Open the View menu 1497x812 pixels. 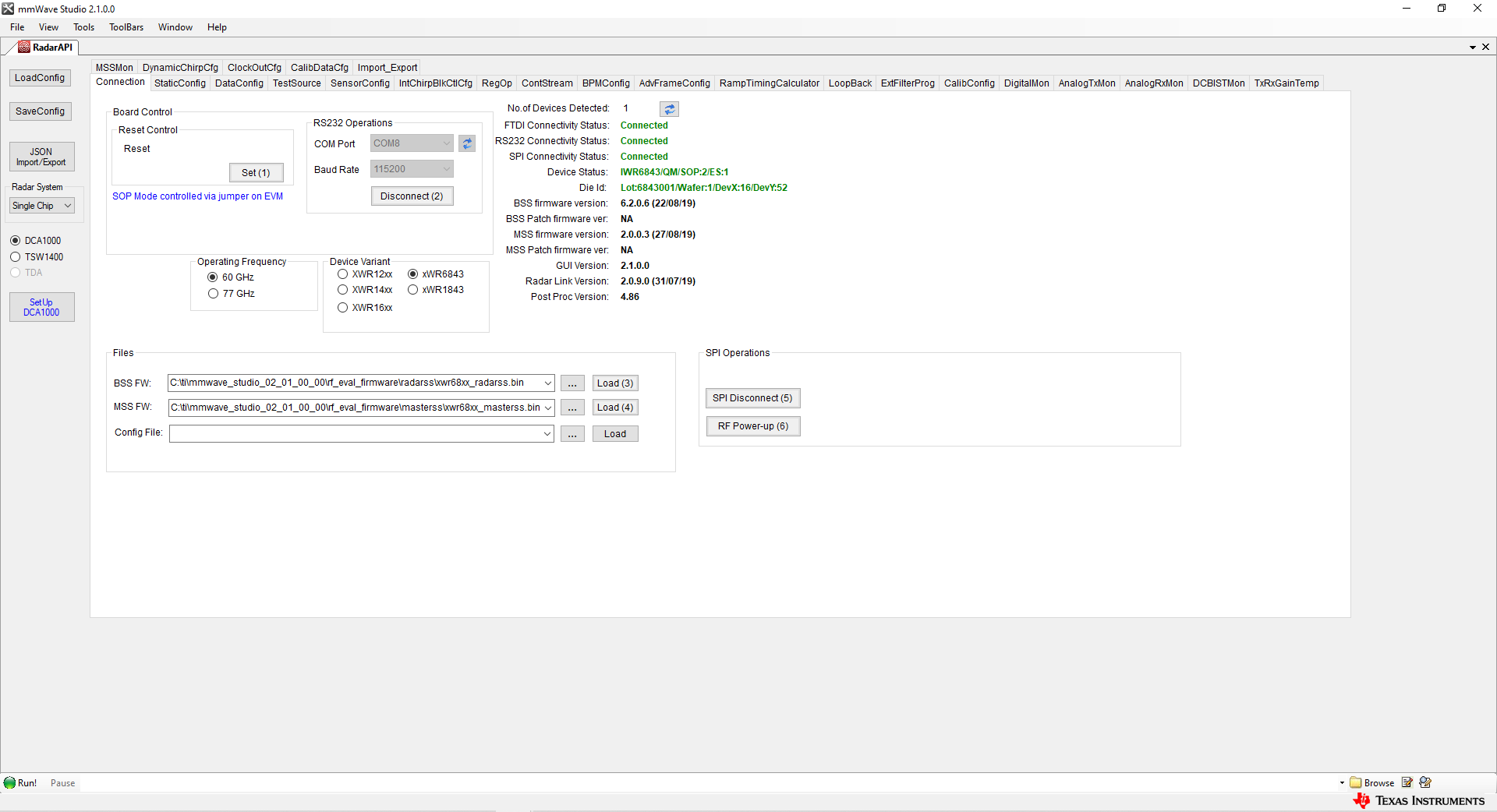[48, 27]
